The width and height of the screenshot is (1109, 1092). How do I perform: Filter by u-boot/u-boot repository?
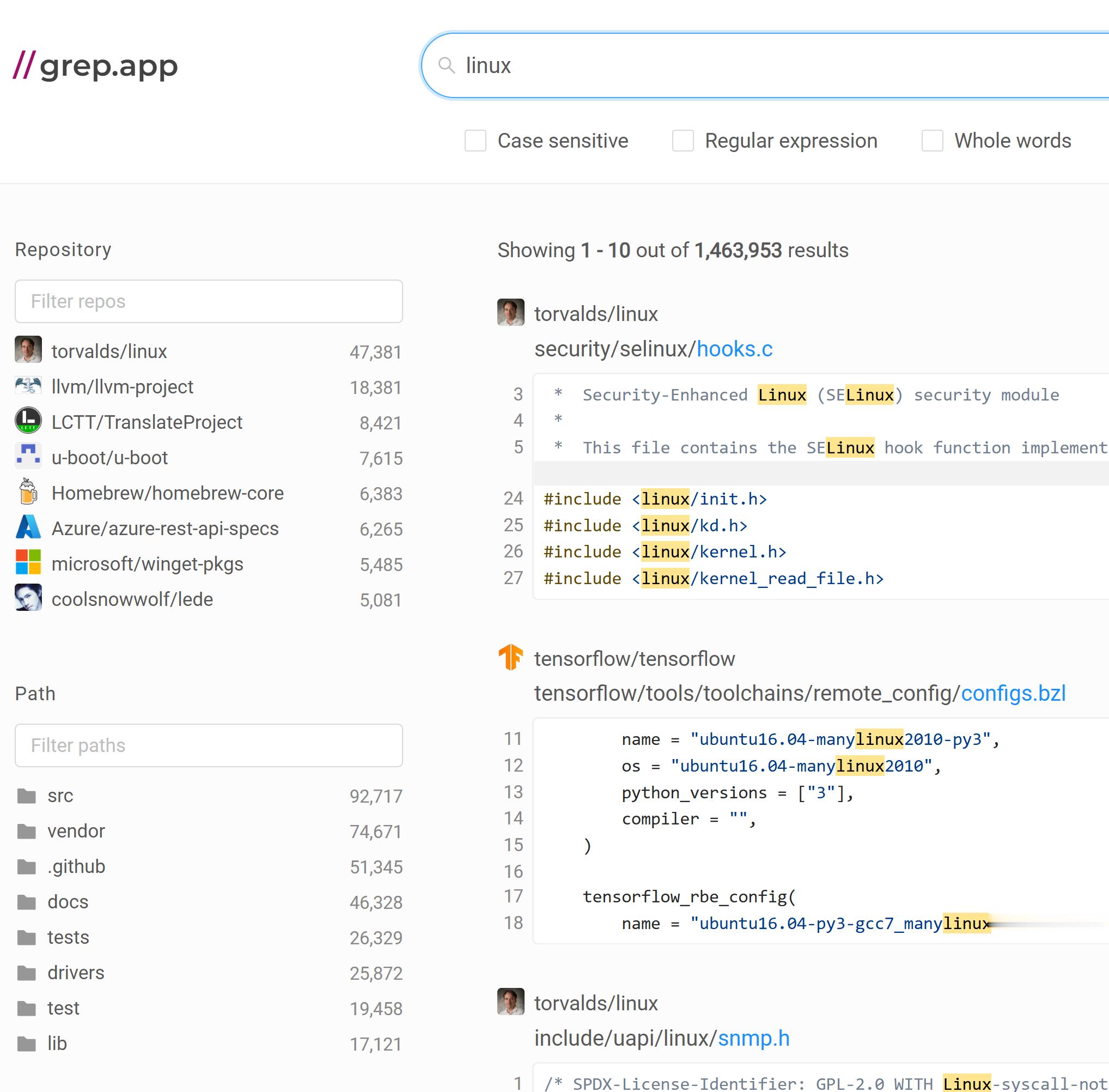[209, 457]
